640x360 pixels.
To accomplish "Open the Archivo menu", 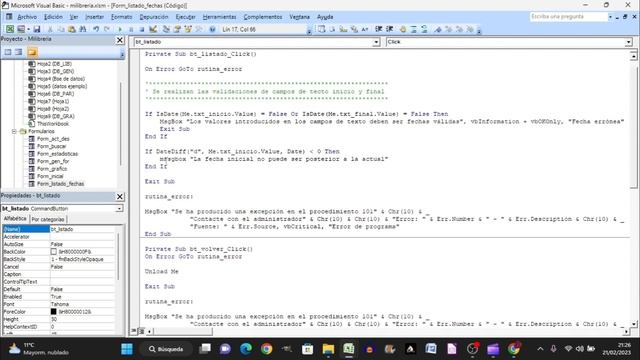I will pyautogui.click(x=27, y=17).
